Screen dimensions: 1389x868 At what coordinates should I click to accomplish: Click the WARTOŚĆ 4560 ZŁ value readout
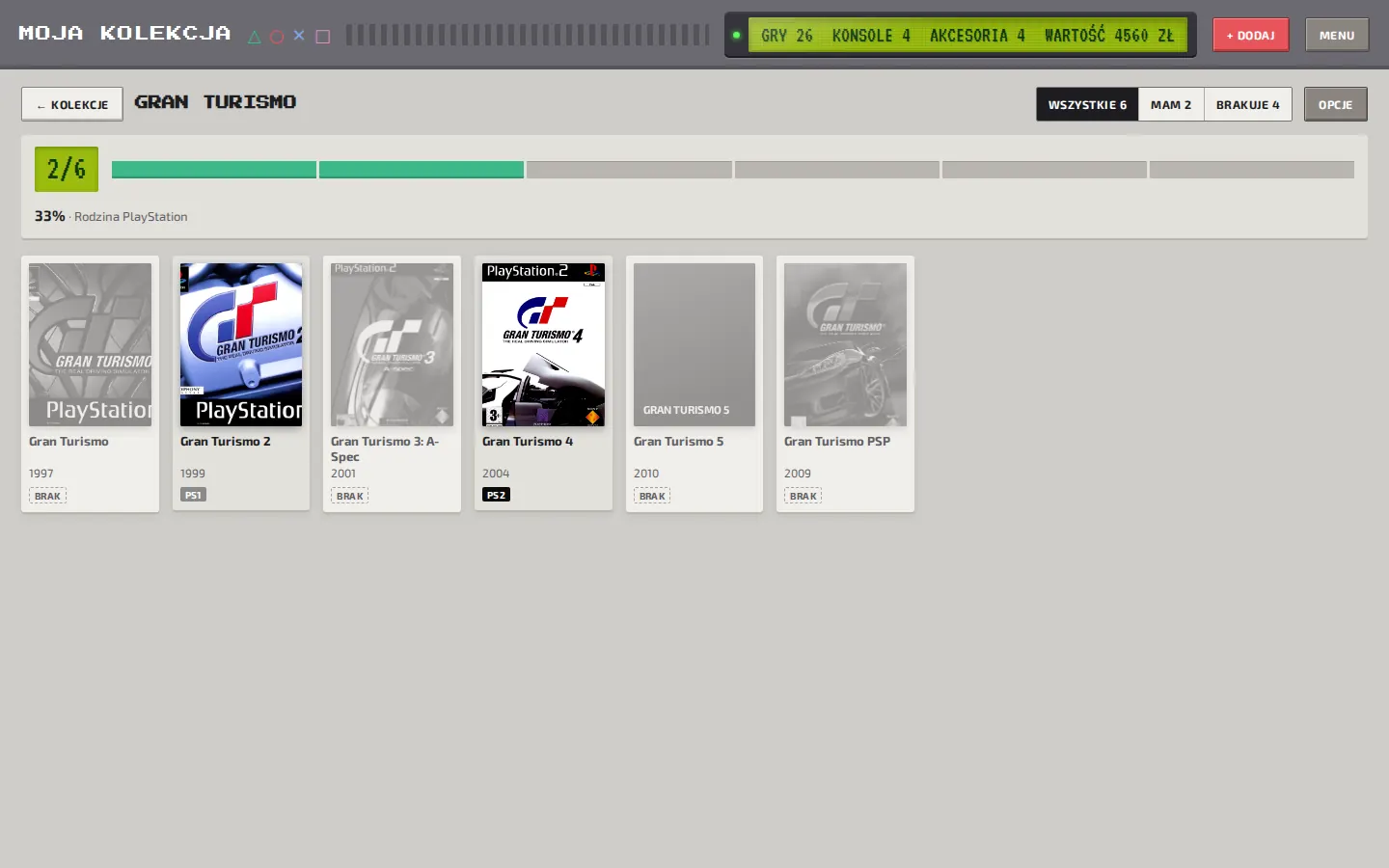point(1109,36)
